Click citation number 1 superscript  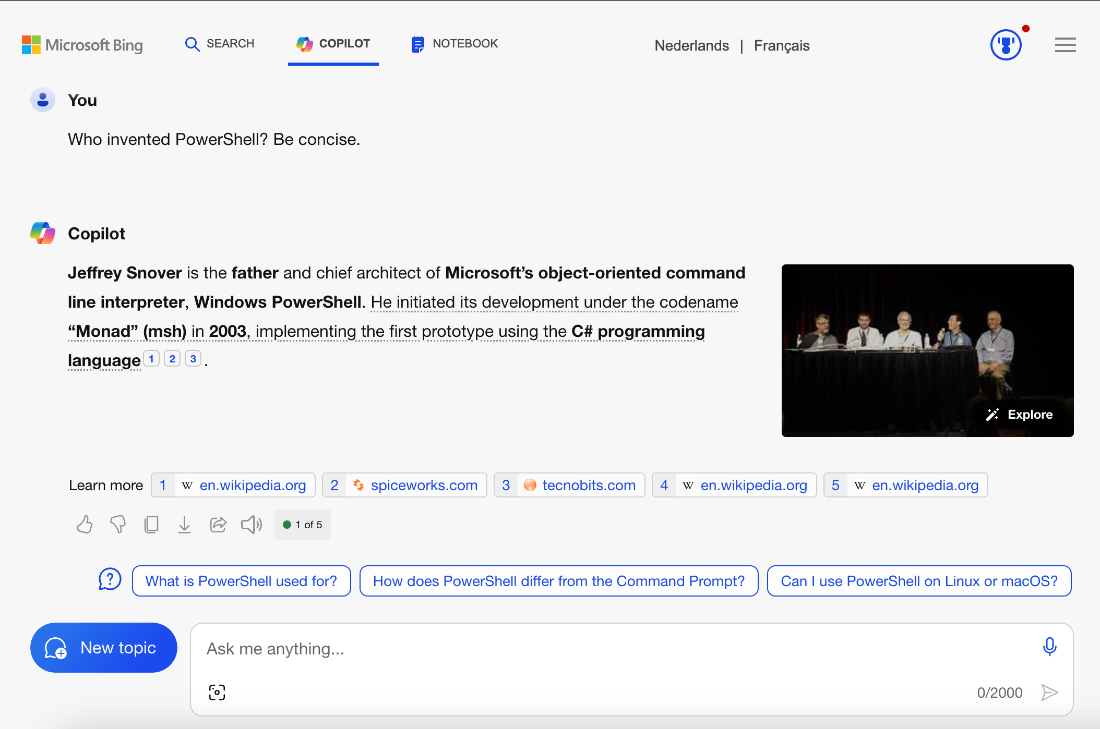151,359
